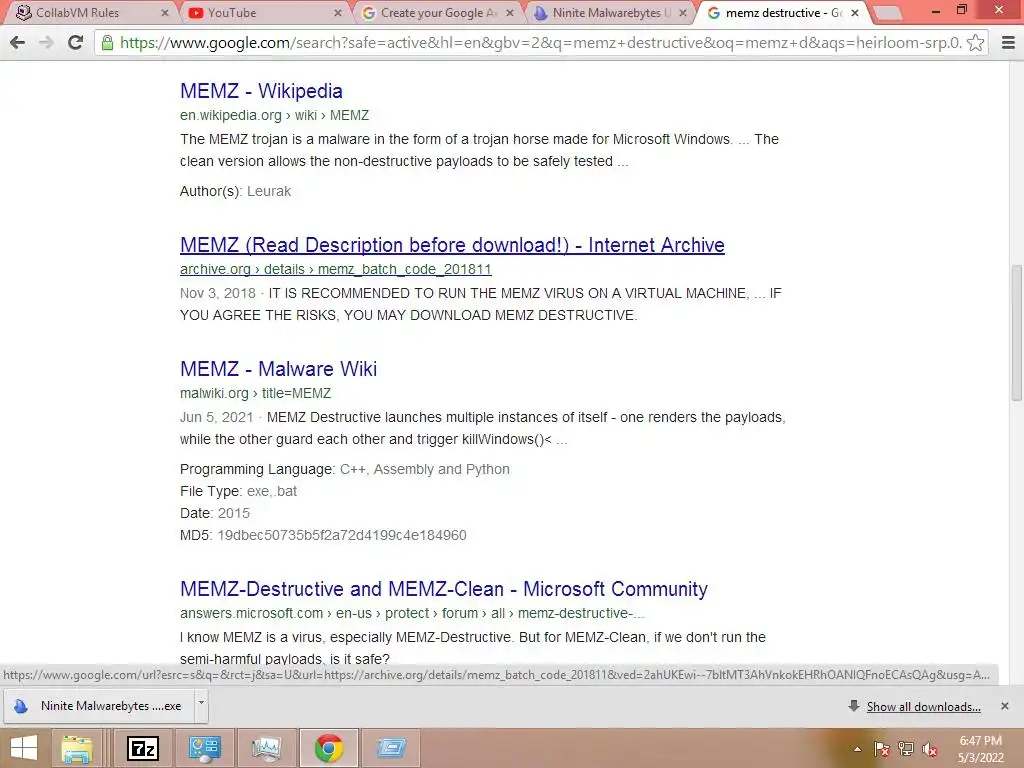
Task: Launch 7-Zip from the taskbar
Action: click(x=142, y=748)
